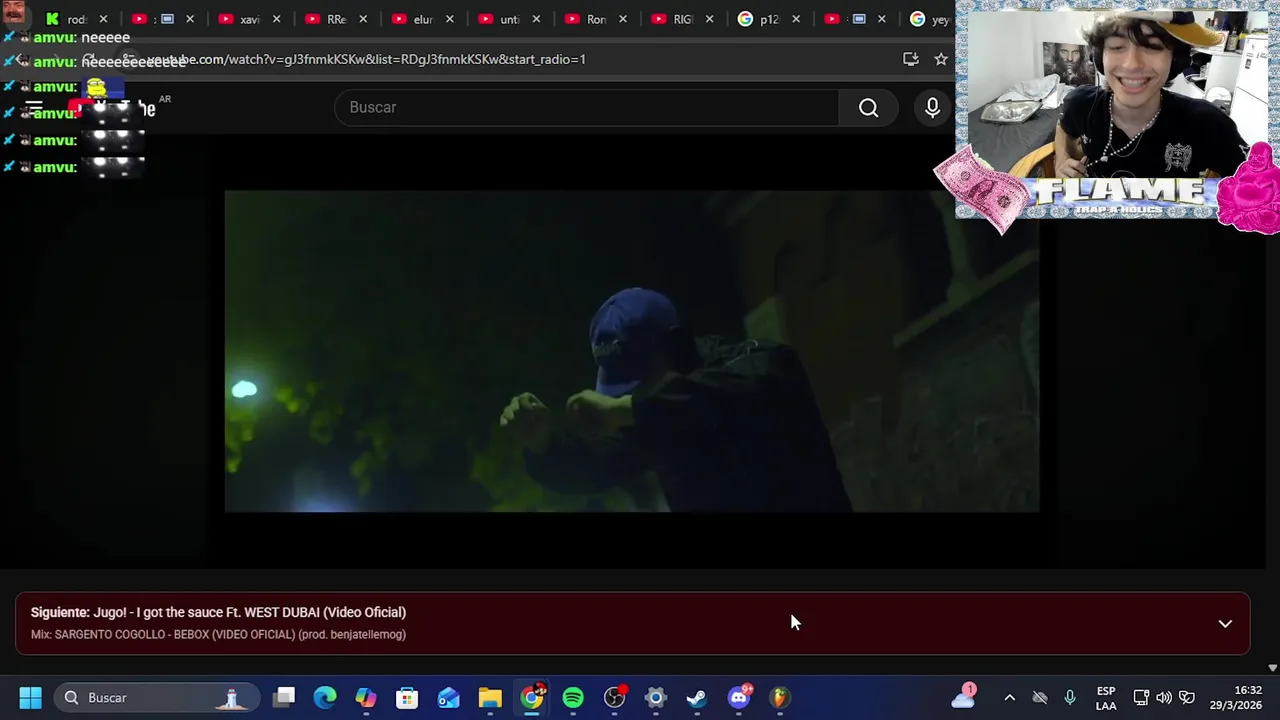Switch to the 'yey' Google tab
This screenshot has height=720, width=1280.
[x=931, y=19]
